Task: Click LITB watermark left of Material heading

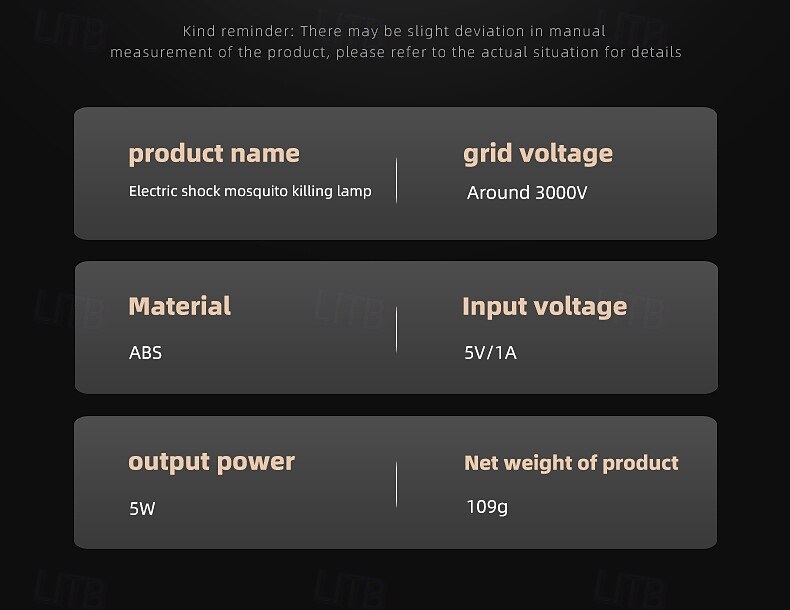Action: (x=68, y=310)
